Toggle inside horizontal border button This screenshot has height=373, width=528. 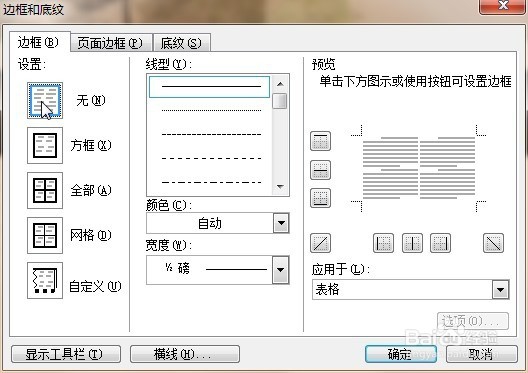click(x=320, y=170)
